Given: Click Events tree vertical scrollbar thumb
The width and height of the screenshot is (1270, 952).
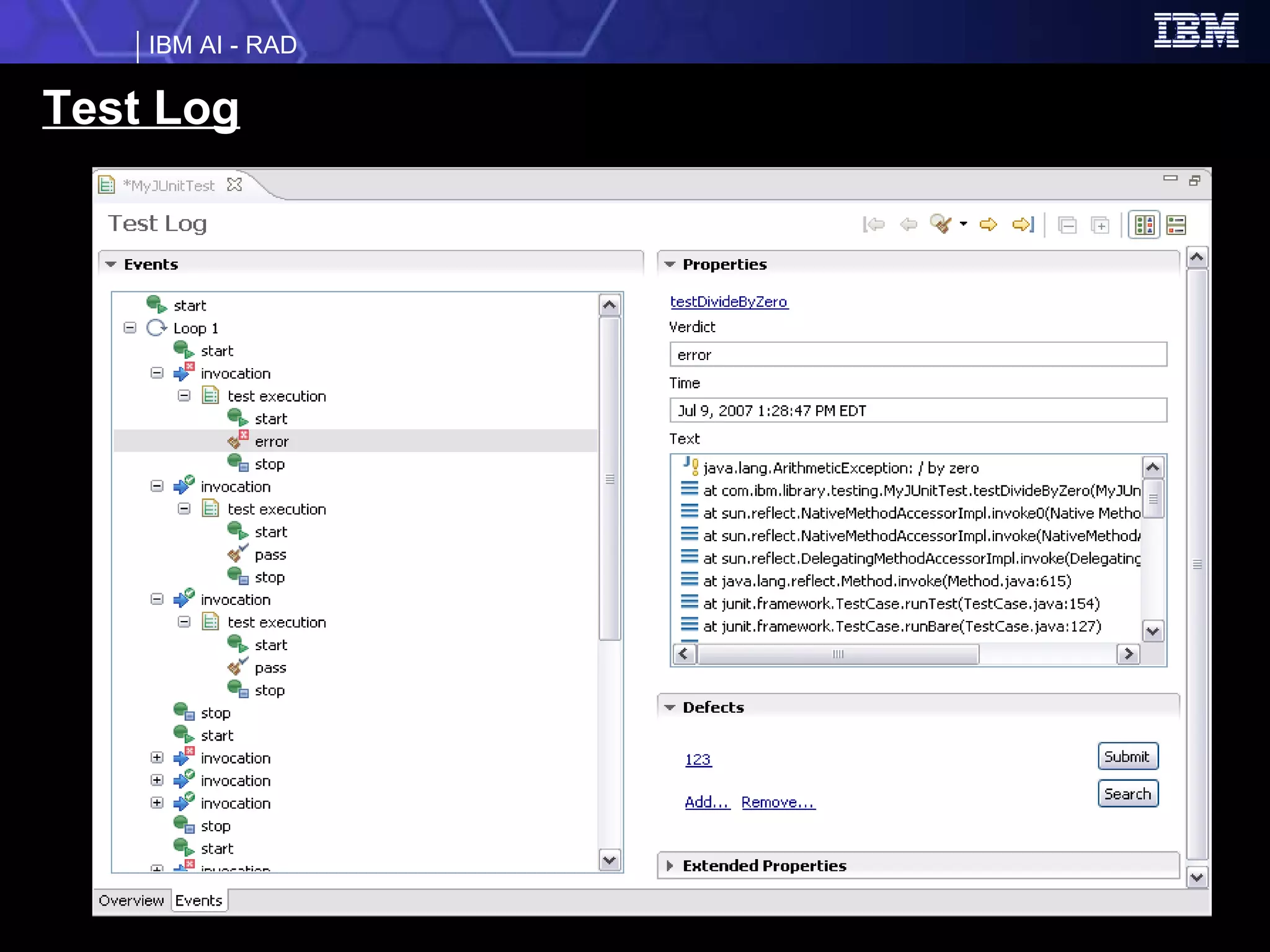Looking at the screenshot, I should click(x=610, y=478).
